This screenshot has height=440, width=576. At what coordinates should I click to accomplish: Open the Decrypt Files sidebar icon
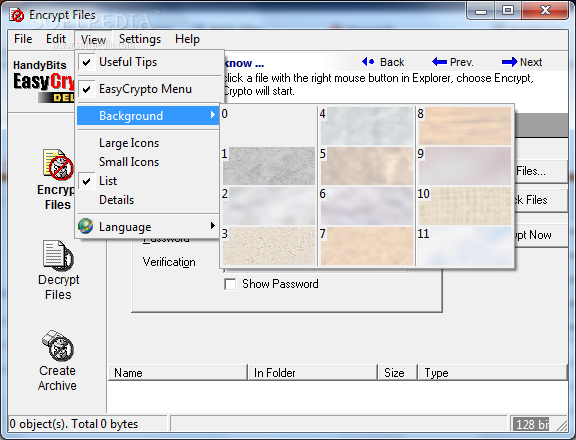pos(58,256)
